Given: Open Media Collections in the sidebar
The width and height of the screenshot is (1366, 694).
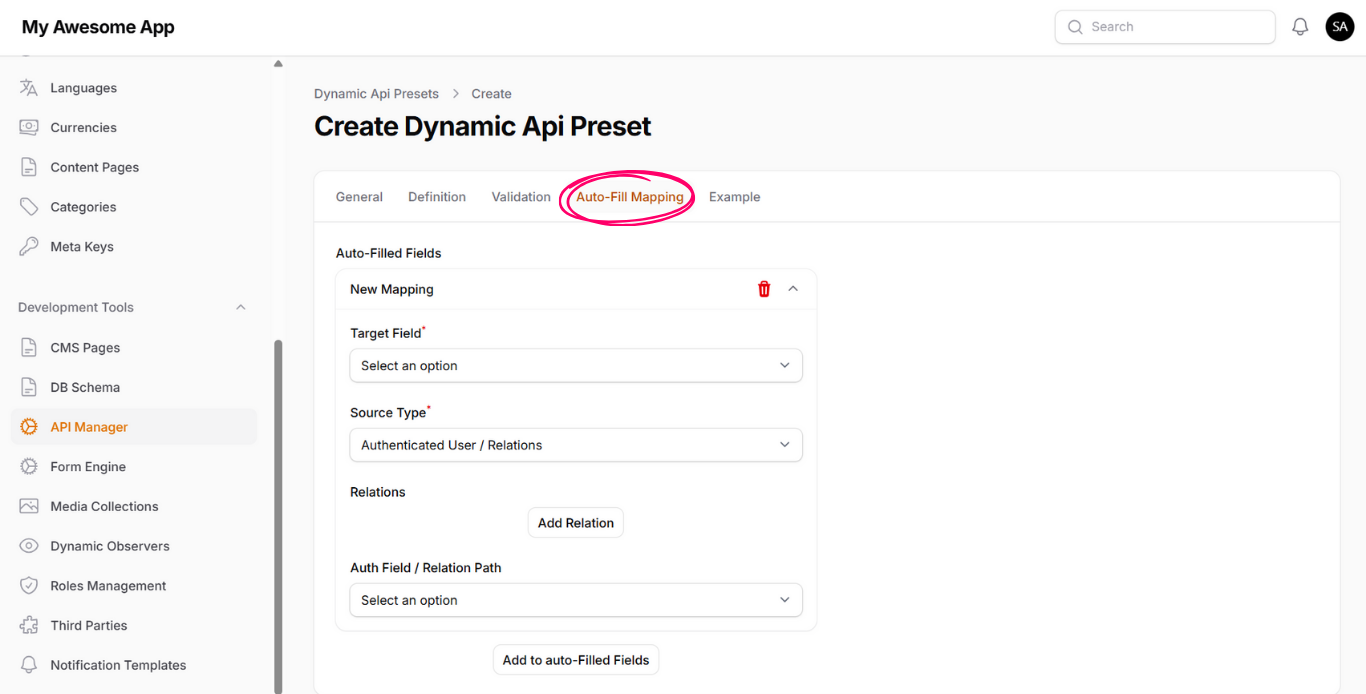Looking at the screenshot, I should 104,506.
